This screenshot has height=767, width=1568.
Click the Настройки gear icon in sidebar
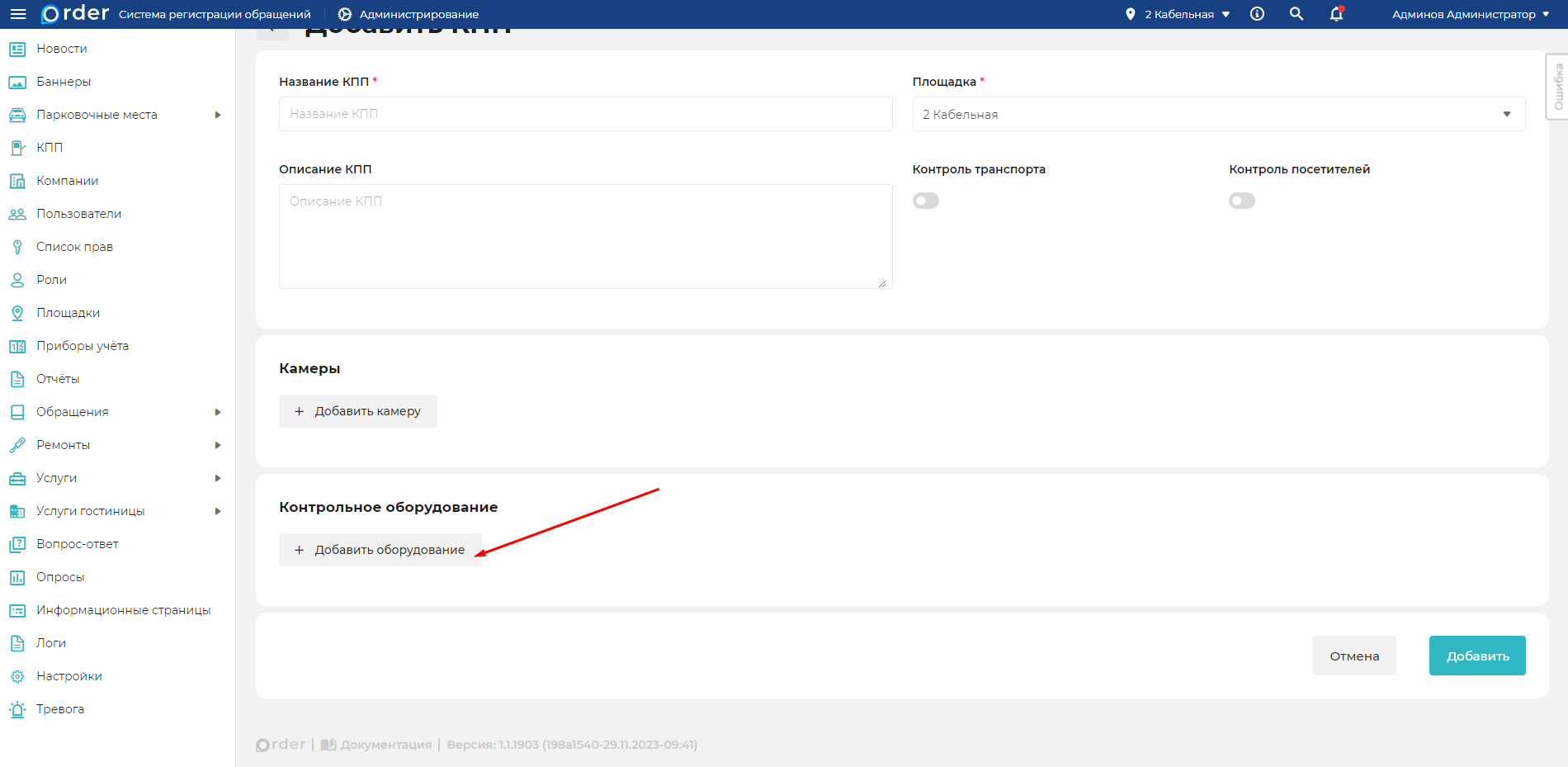[x=17, y=676]
